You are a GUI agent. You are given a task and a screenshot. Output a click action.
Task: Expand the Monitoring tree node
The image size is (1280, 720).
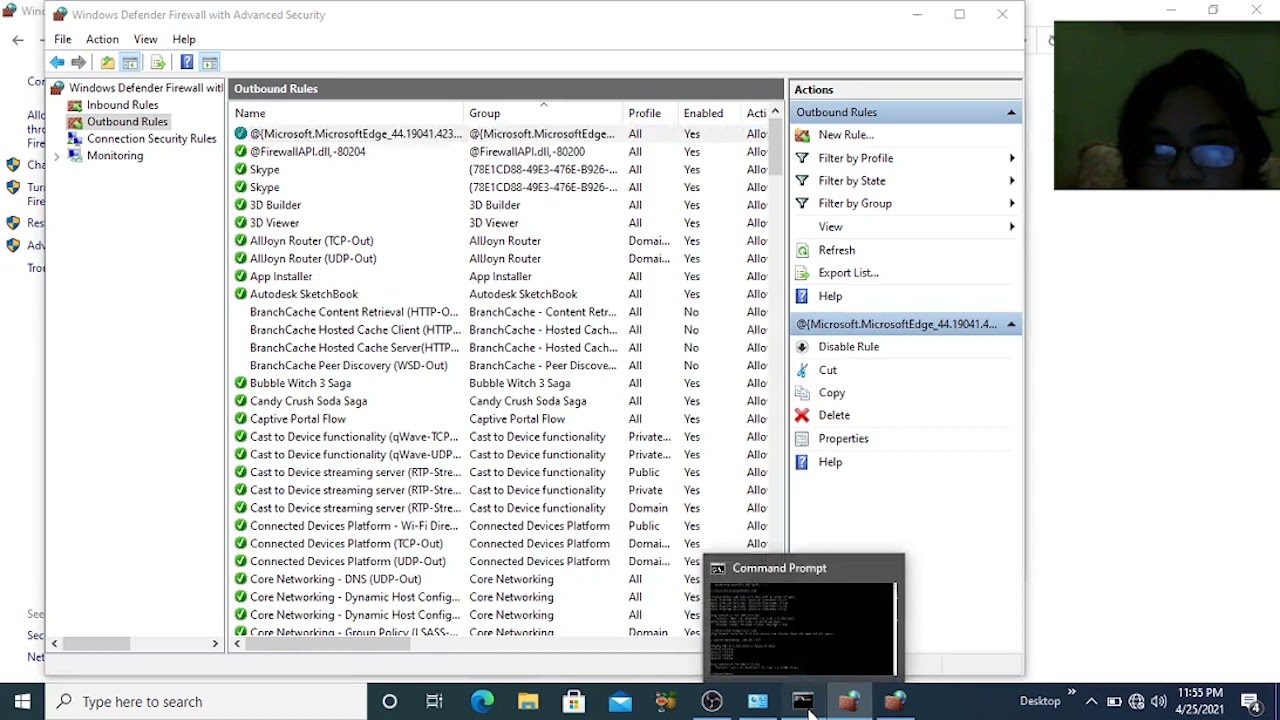tap(57, 156)
